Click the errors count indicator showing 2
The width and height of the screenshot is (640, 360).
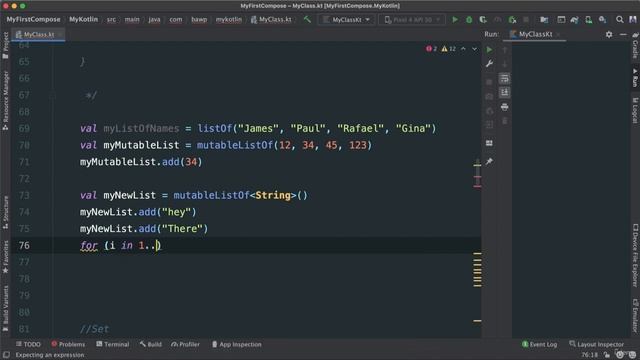(431, 49)
